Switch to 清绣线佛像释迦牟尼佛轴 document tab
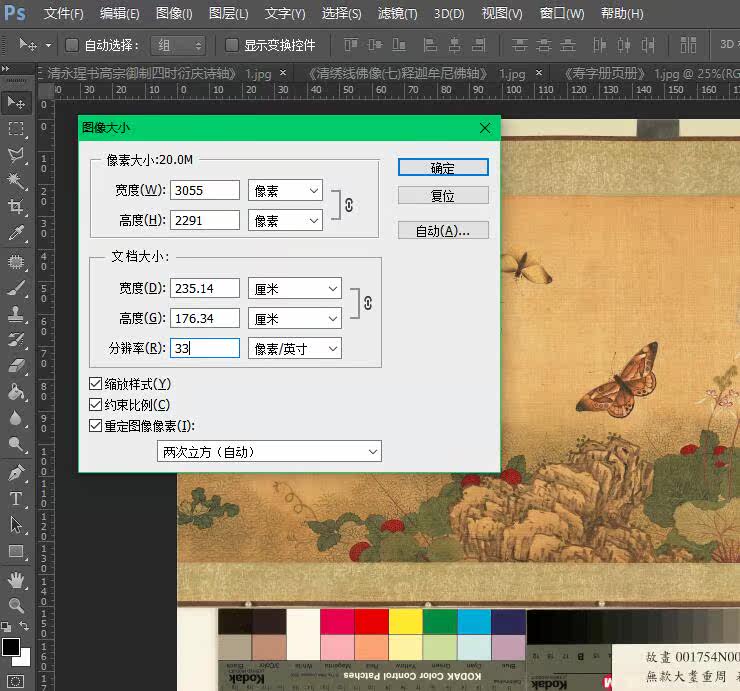Screen dimensions: 740x691 (x=416, y=74)
